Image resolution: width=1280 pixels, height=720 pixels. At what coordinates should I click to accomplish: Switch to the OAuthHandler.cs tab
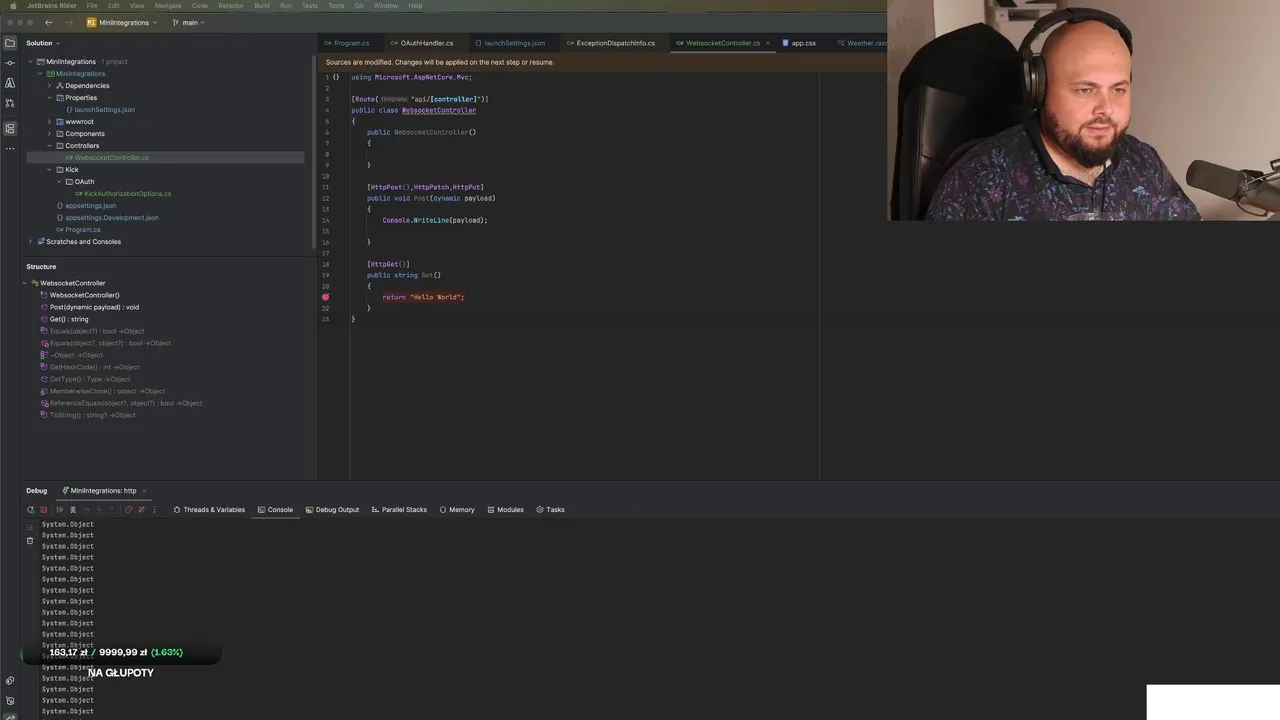click(x=422, y=43)
